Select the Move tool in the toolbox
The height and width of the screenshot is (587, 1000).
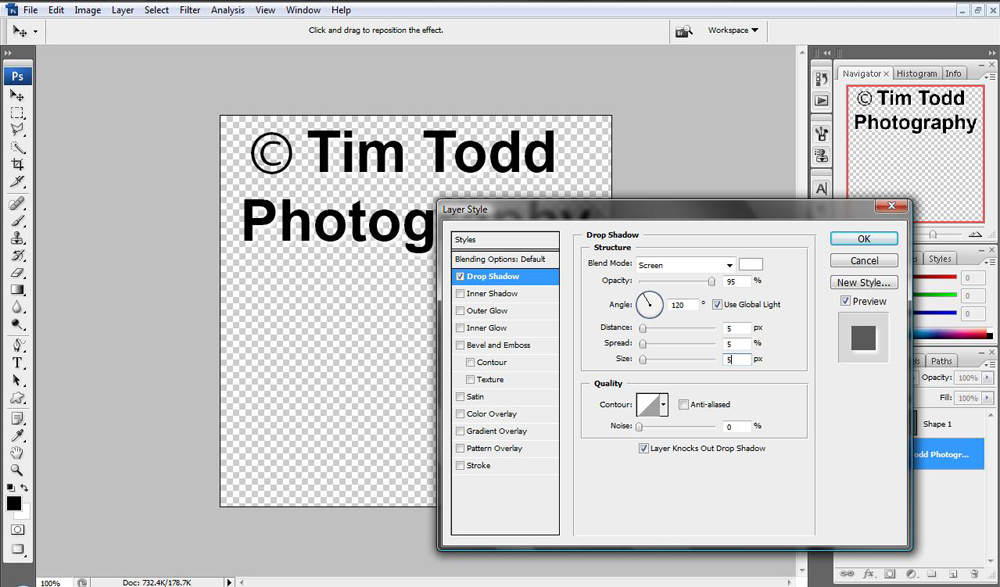[x=17, y=95]
